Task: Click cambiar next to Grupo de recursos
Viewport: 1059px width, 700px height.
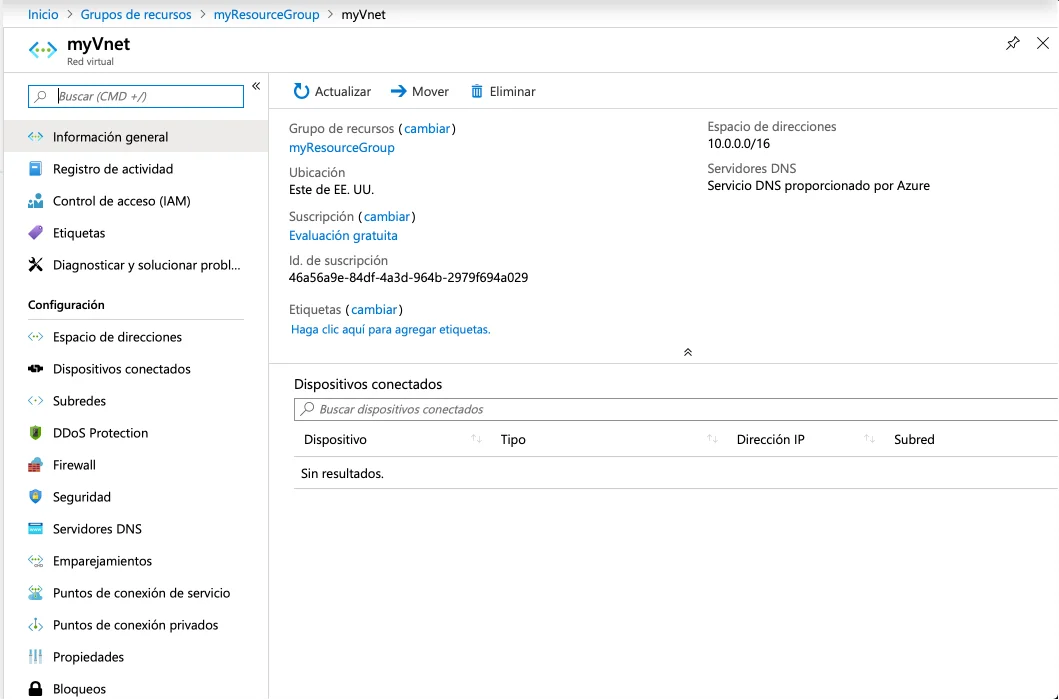Action: (427, 128)
